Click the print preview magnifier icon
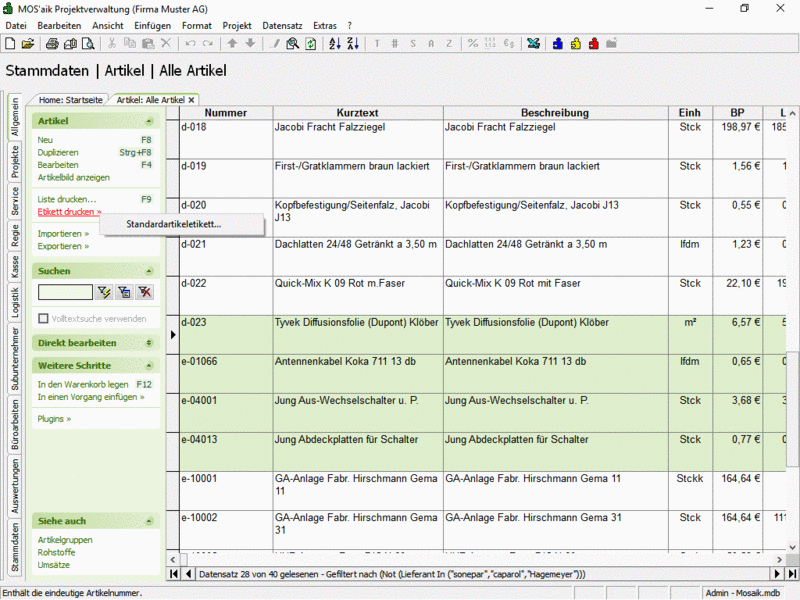 click(x=88, y=44)
